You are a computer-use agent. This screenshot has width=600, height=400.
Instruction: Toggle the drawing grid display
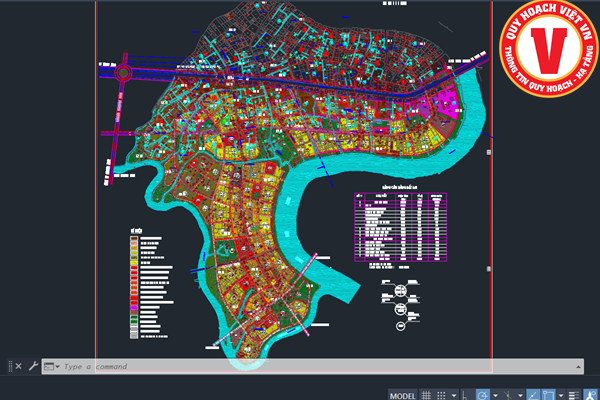427,393
